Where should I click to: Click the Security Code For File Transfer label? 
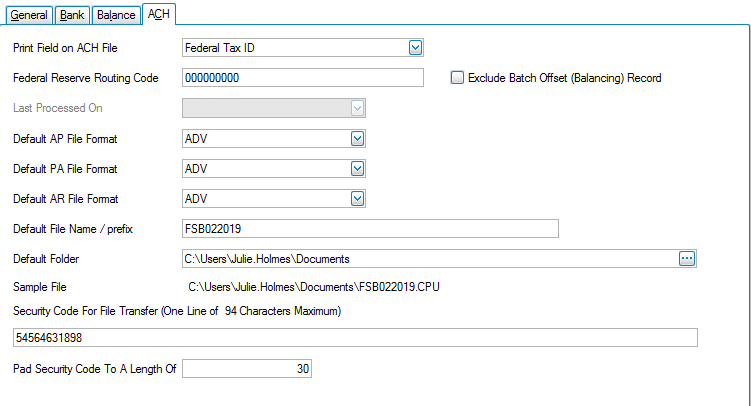pos(177,312)
